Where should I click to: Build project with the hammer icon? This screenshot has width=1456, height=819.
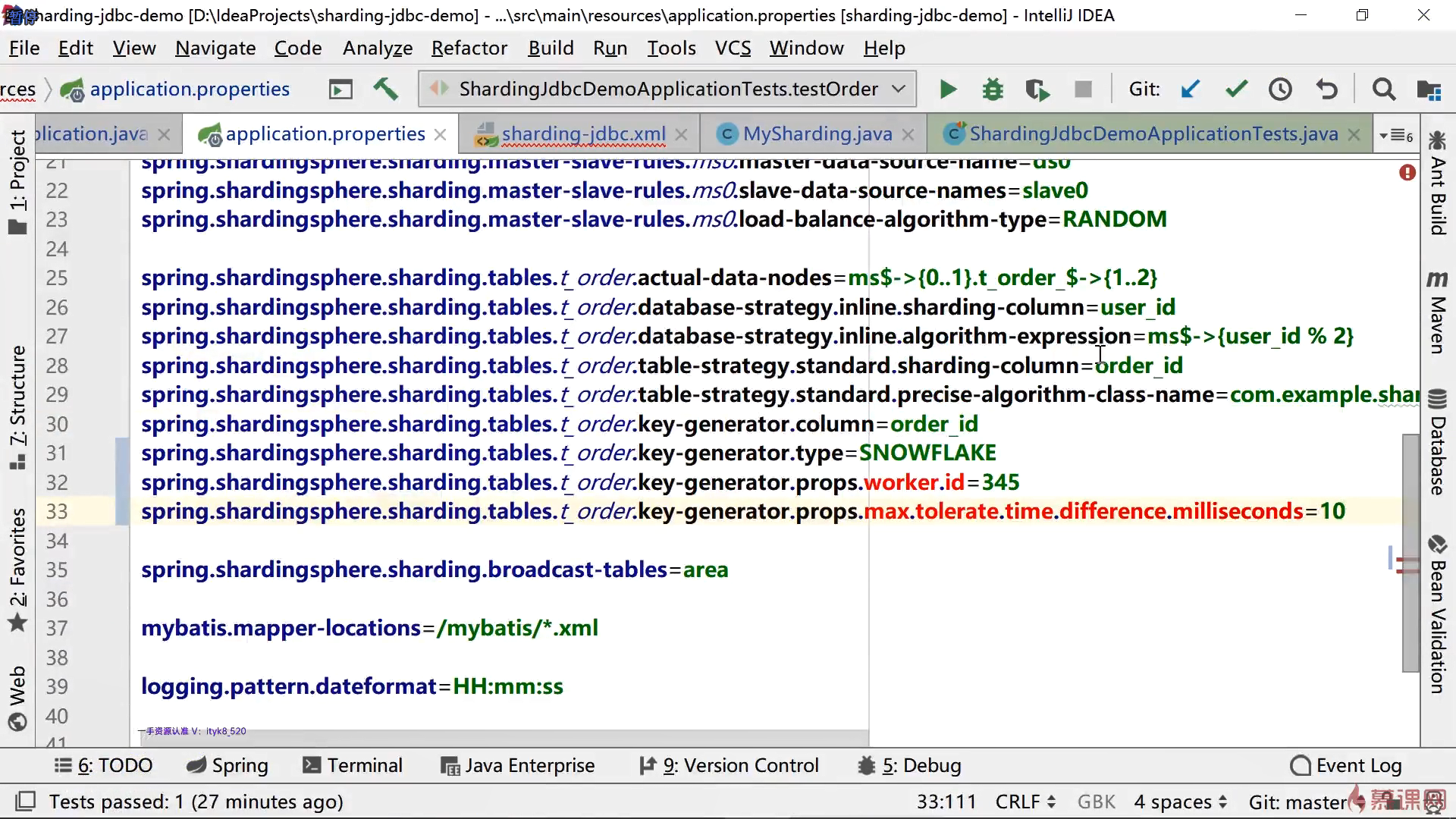pos(385,89)
